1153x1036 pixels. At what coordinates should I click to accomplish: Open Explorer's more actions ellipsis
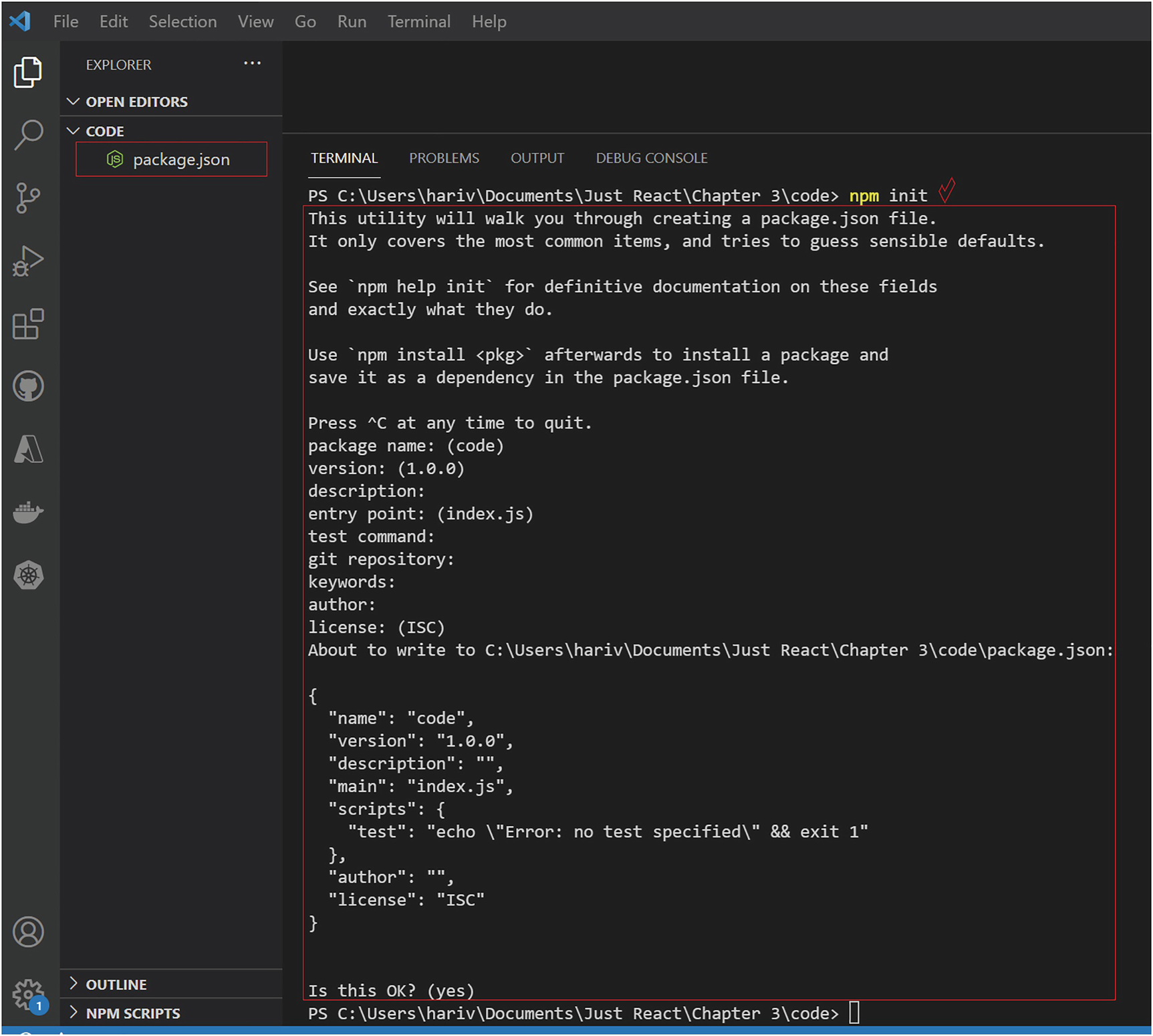[252, 63]
